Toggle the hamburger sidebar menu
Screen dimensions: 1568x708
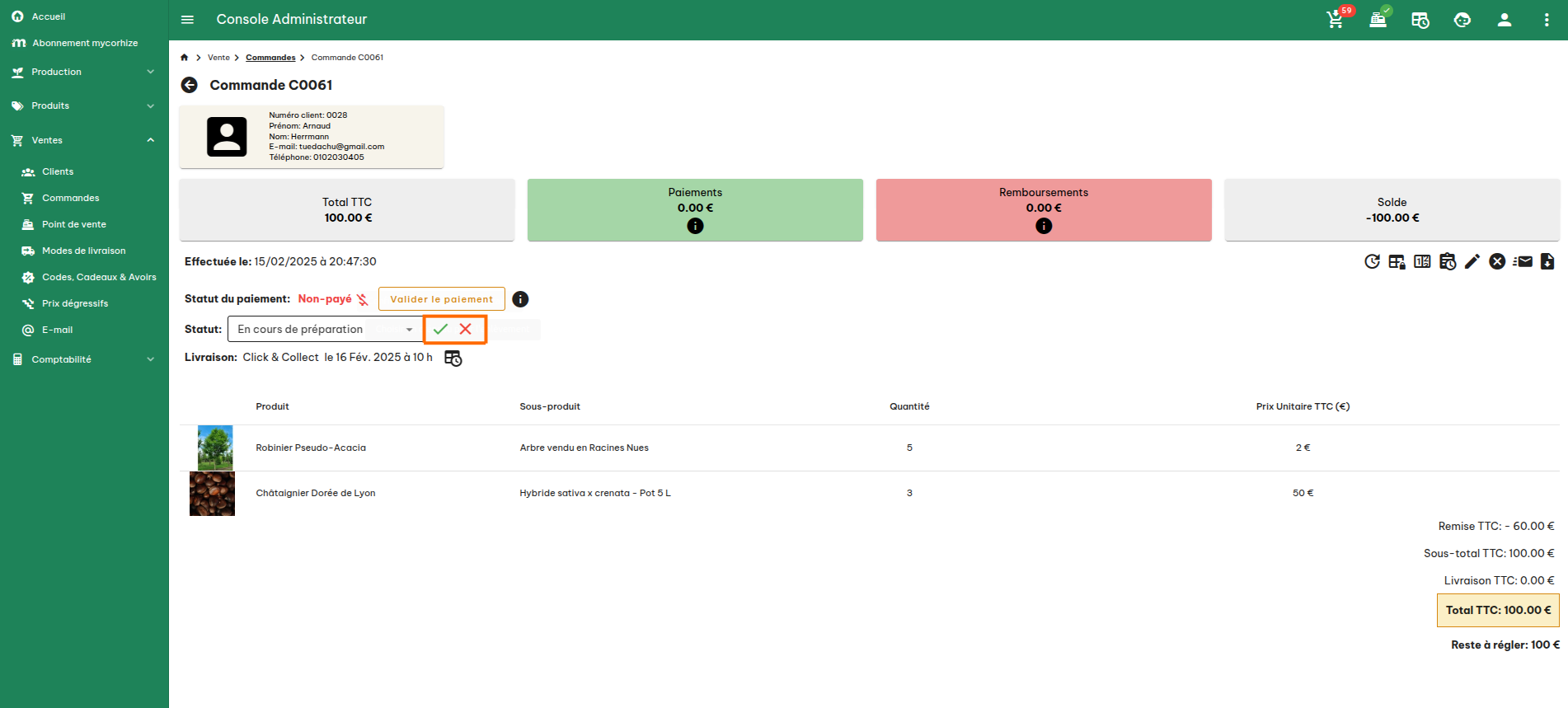[x=187, y=19]
